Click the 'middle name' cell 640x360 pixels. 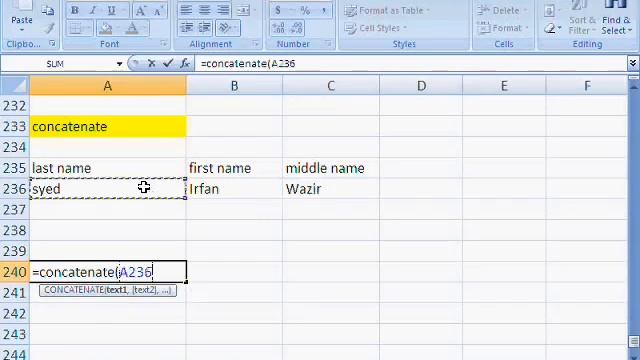(331, 168)
